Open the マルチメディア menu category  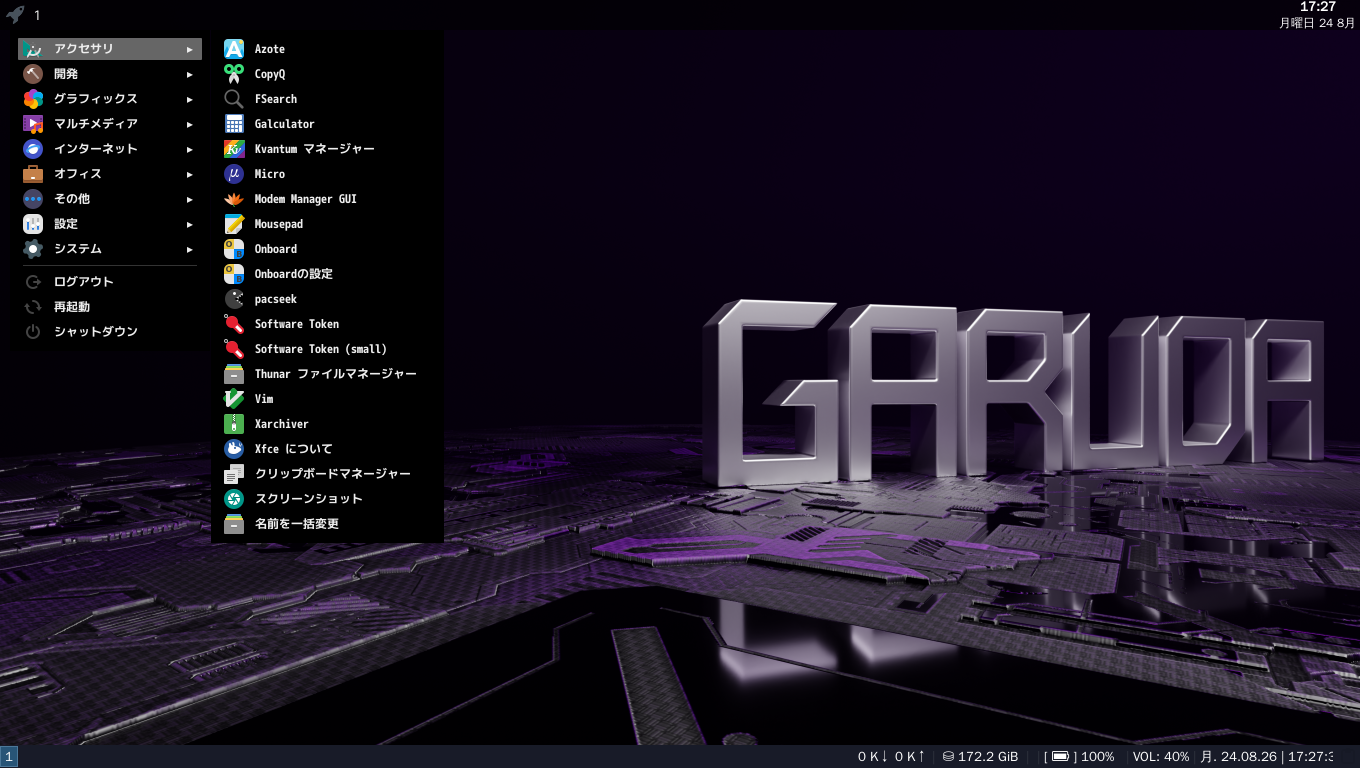[110, 124]
